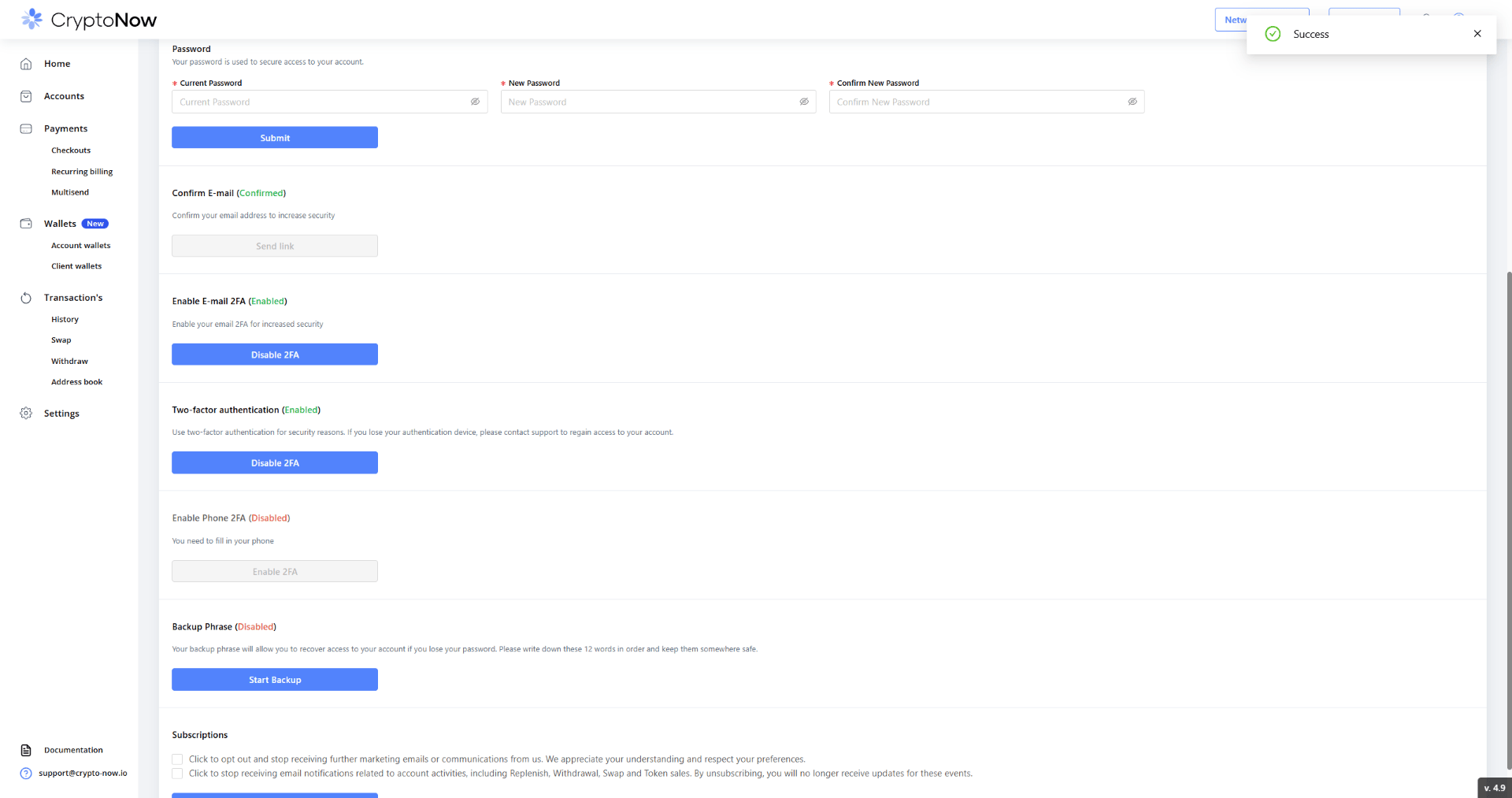Open Transaction's section

pos(73,298)
